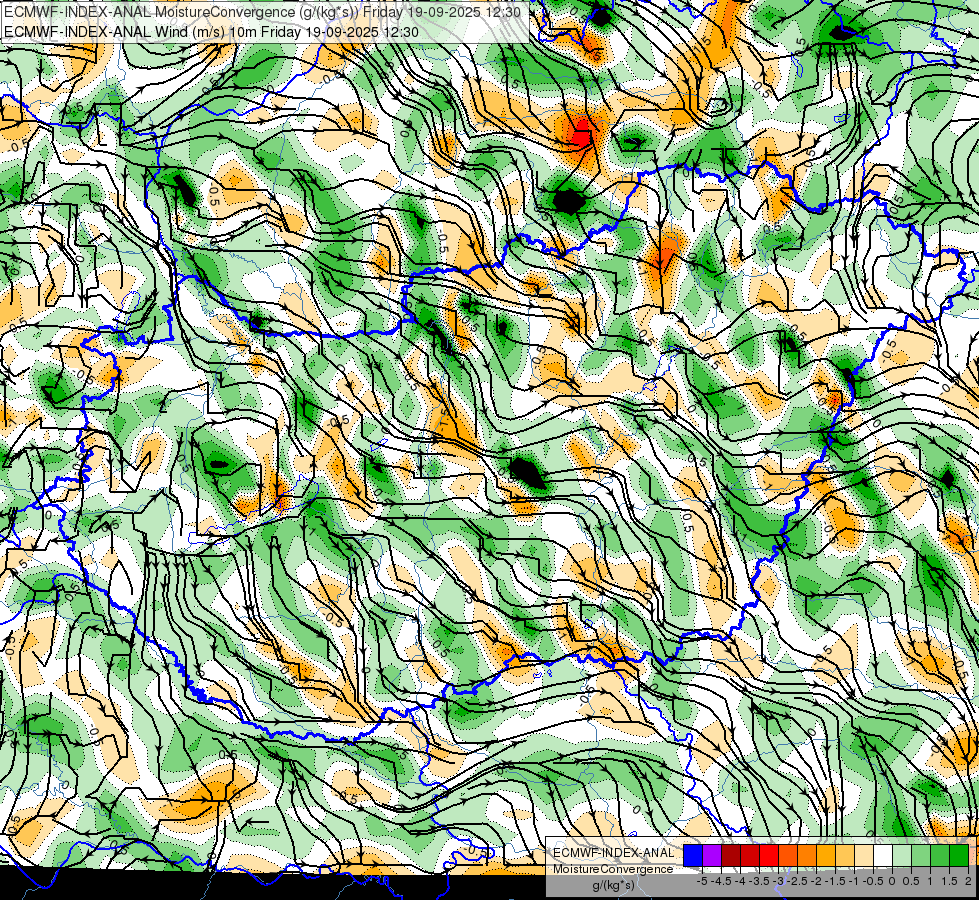Click the orange swatch between -2.5 and -2
Screen dimensions: 979x900
[x=807, y=855]
